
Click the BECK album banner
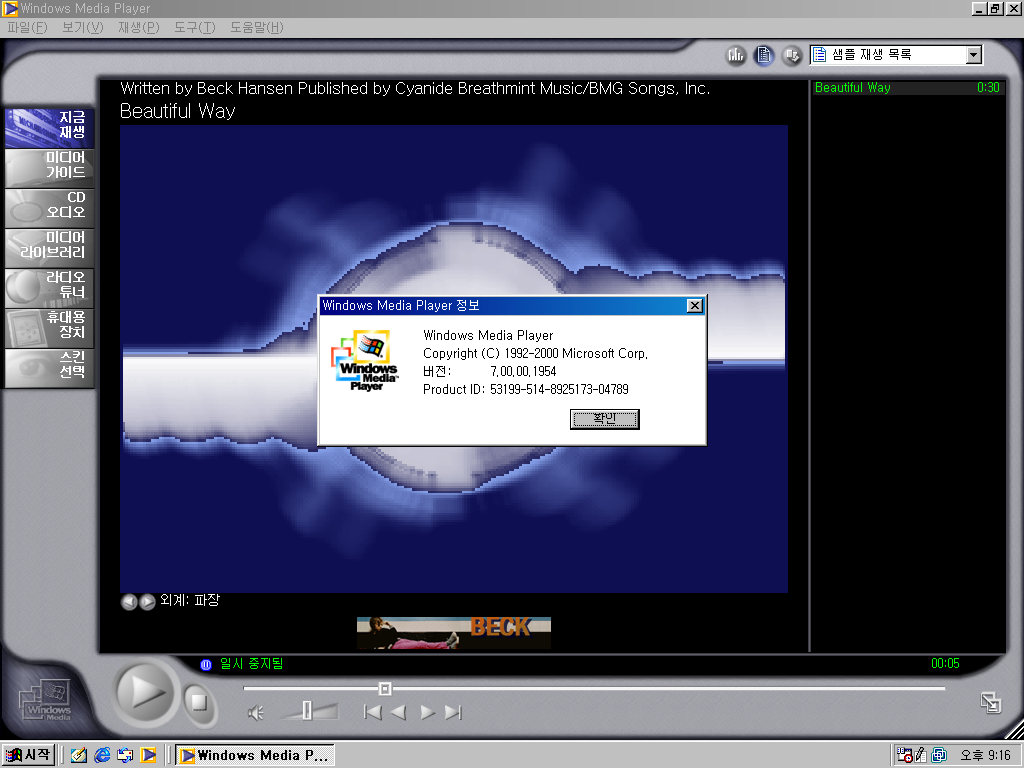(x=453, y=633)
